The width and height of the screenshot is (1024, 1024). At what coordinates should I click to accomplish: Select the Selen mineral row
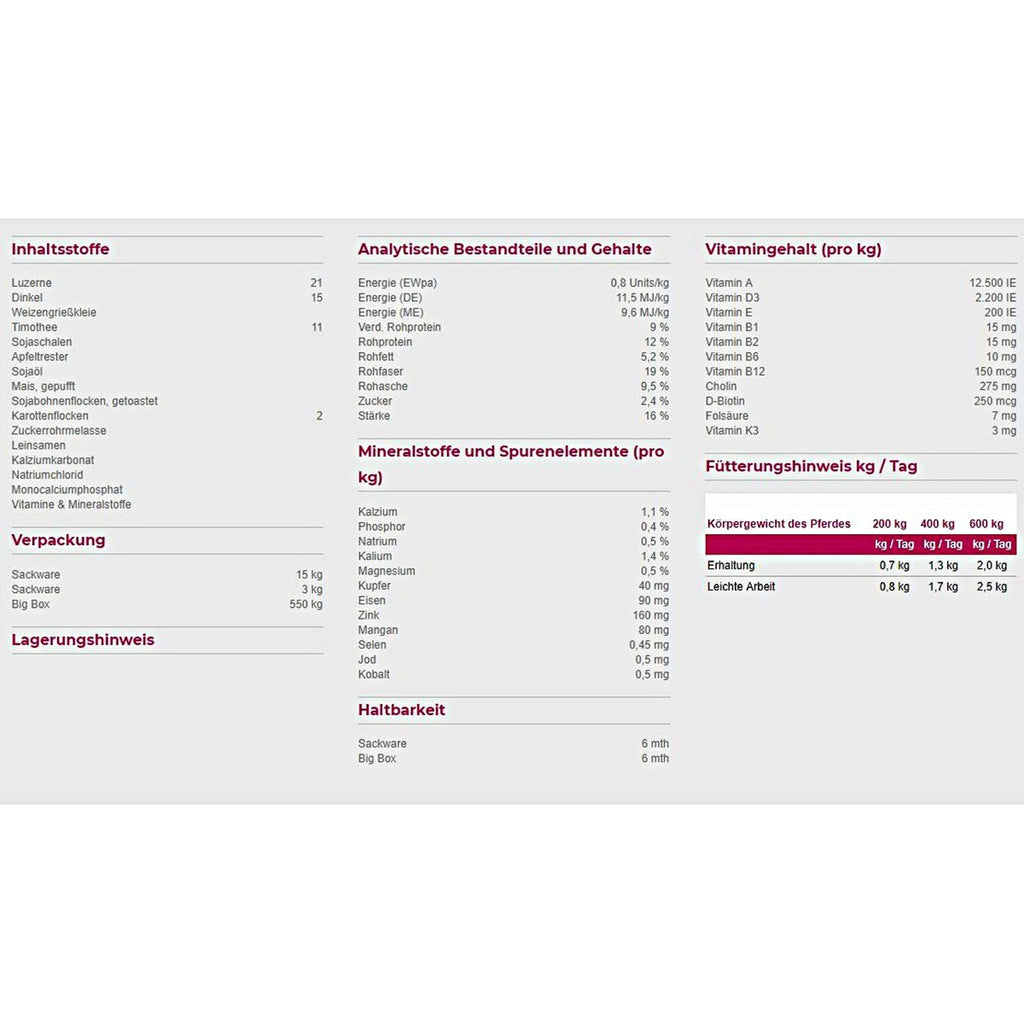[513, 645]
